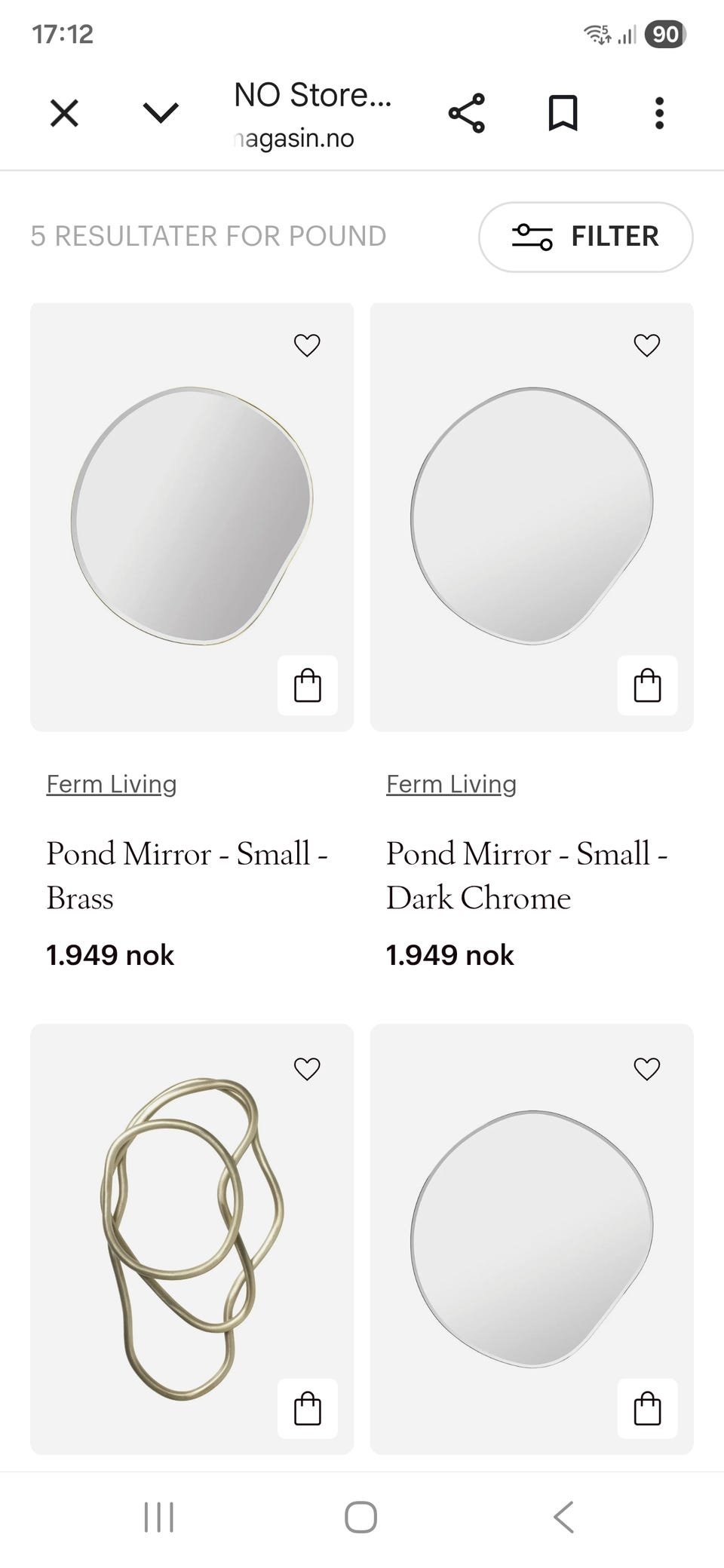Viewport: 724px width, 1568px height.
Task: Open the Pond Mirror Small Brass image
Action: pos(192,516)
